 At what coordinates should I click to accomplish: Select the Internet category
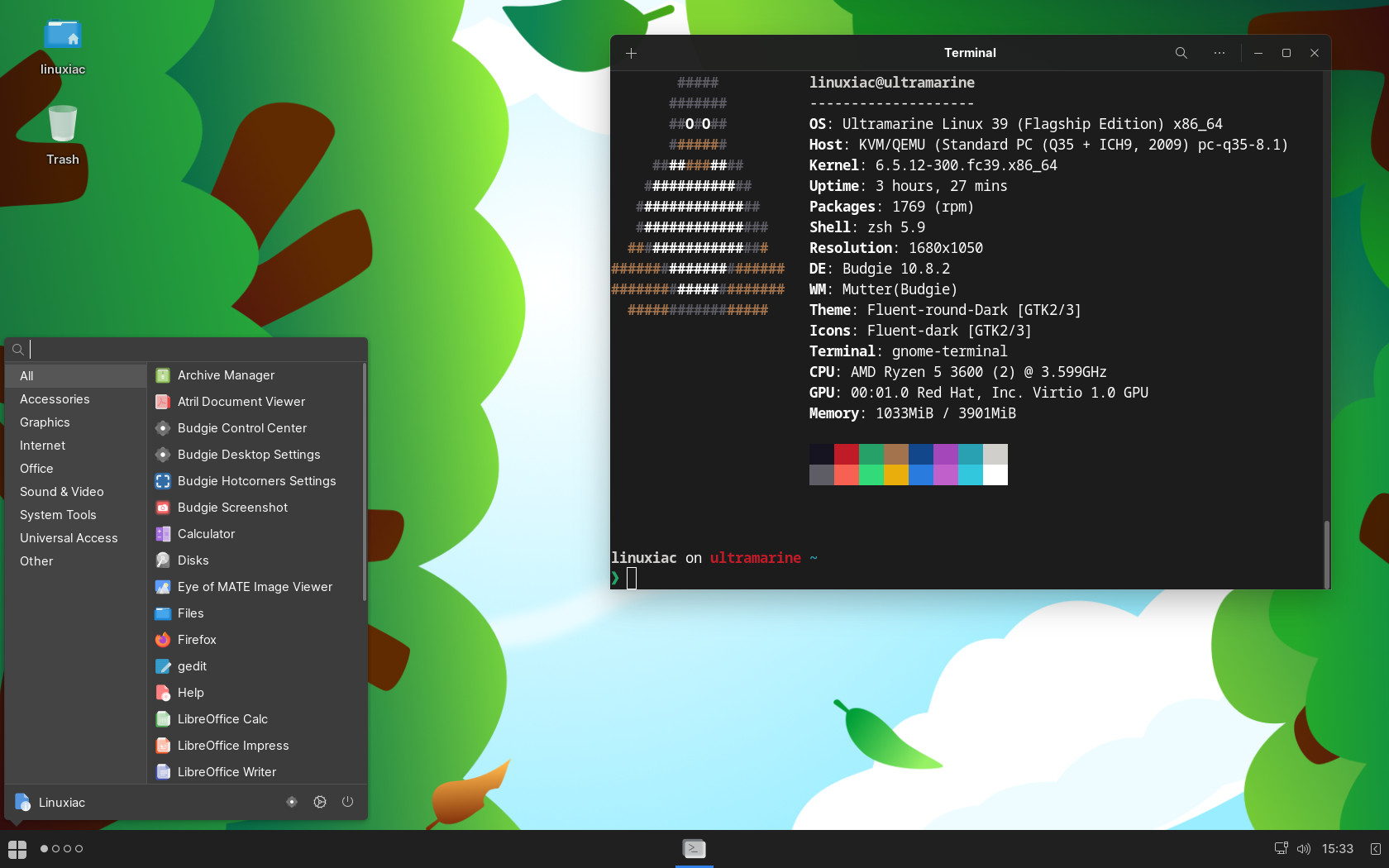(x=76, y=446)
